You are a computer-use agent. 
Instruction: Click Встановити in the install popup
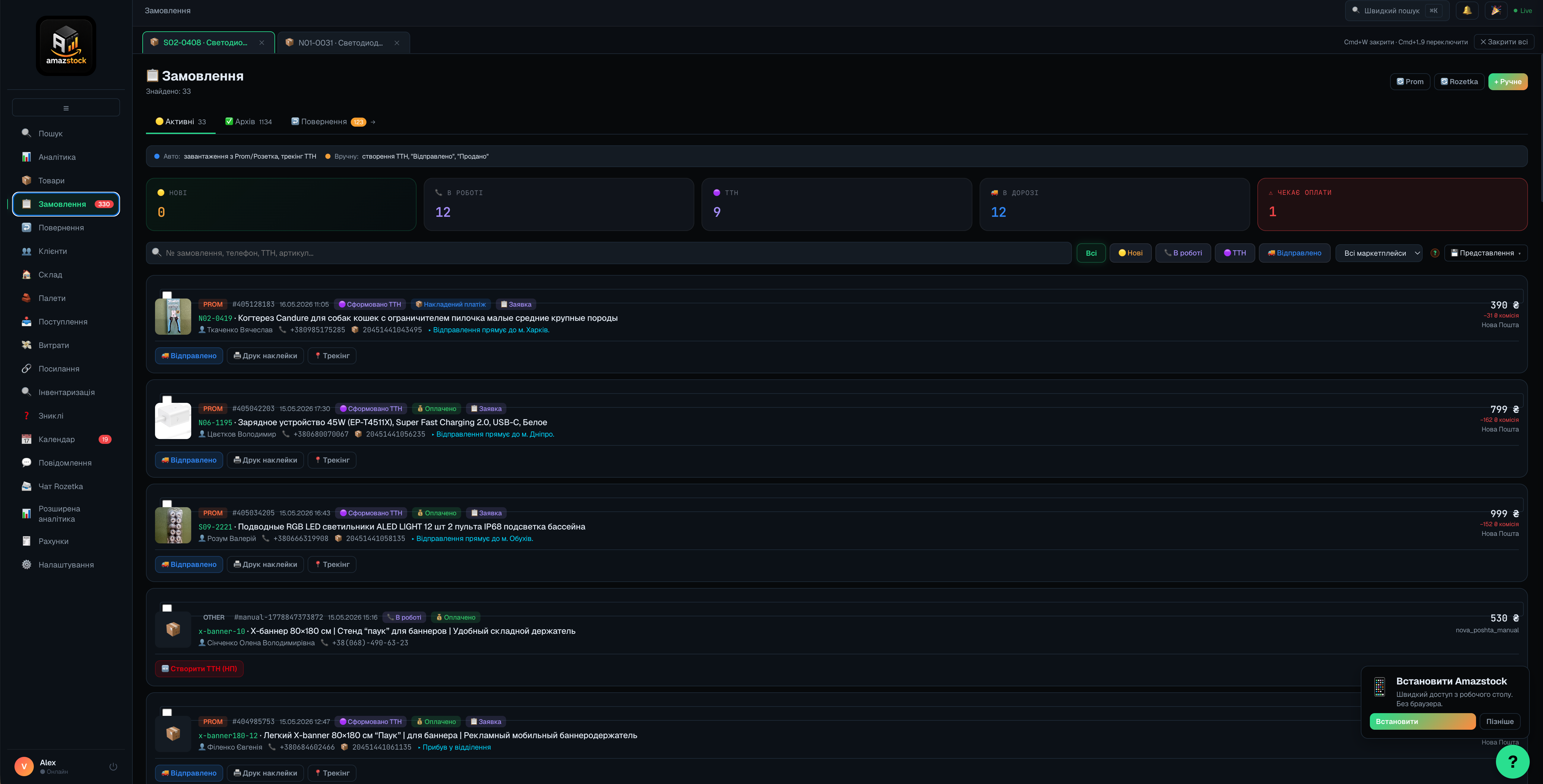click(x=1422, y=721)
